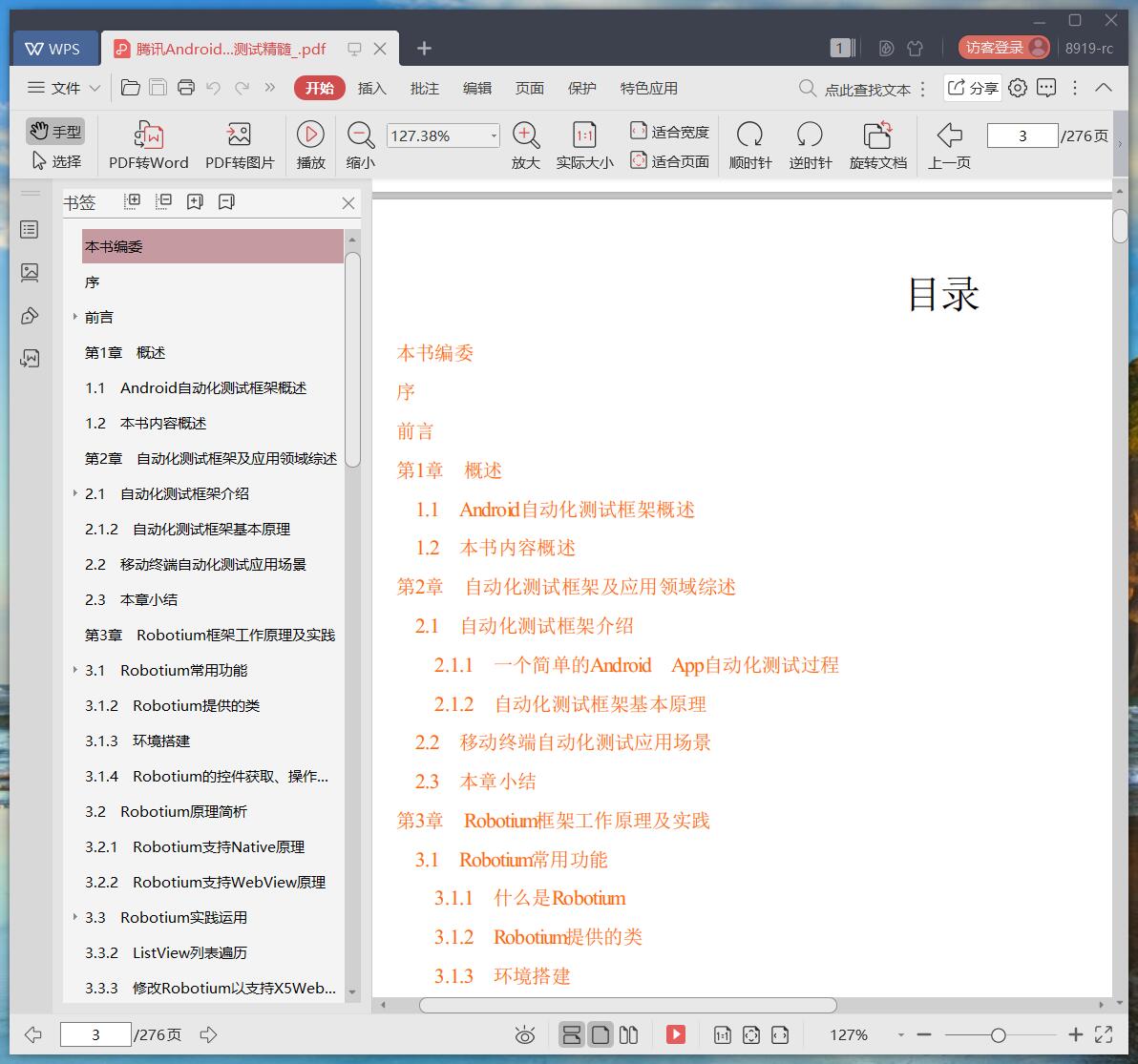Toggle eye protection mode
The width and height of the screenshot is (1138, 1064).
(x=525, y=1035)
